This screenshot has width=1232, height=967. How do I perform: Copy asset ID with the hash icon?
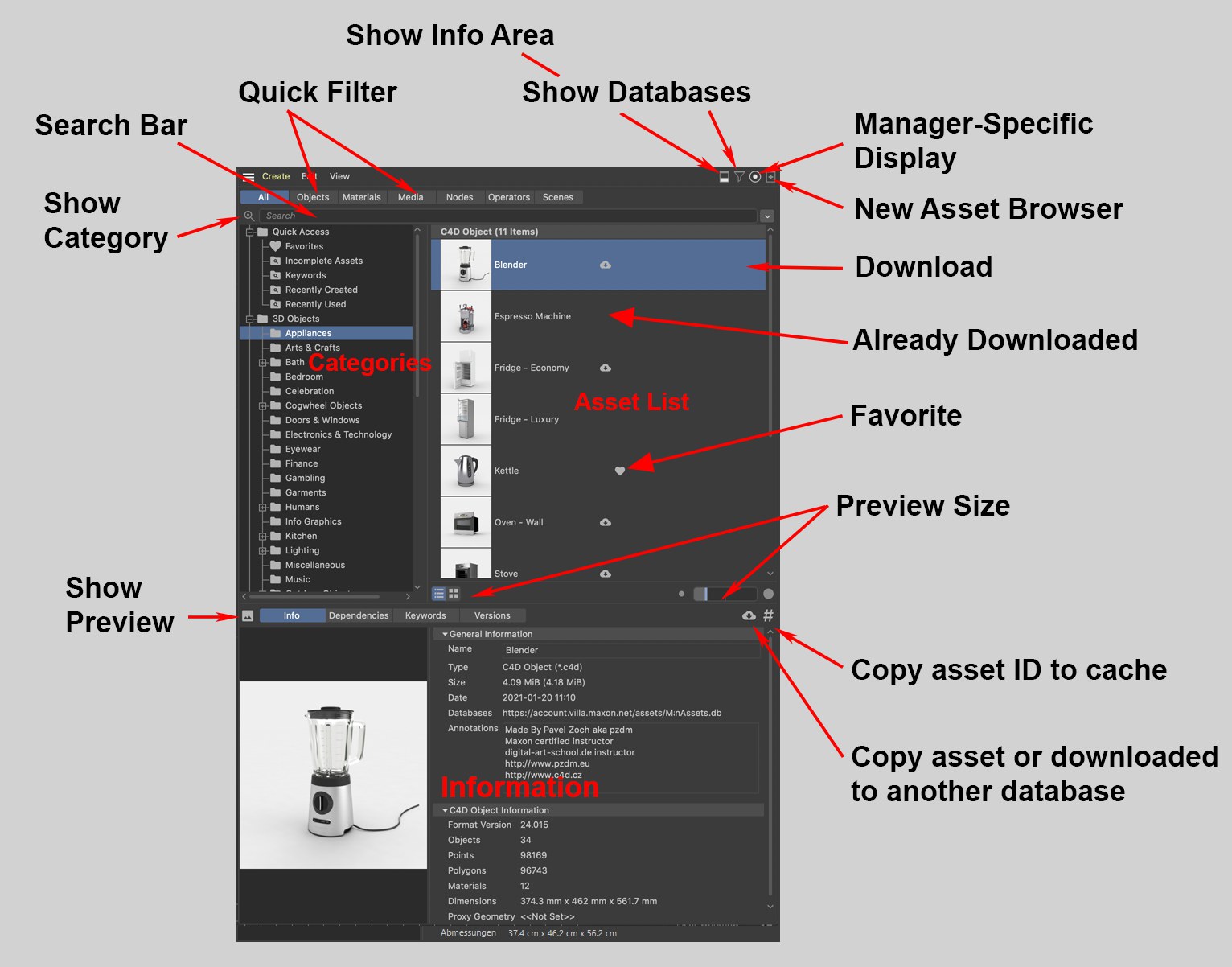[768, 615]
